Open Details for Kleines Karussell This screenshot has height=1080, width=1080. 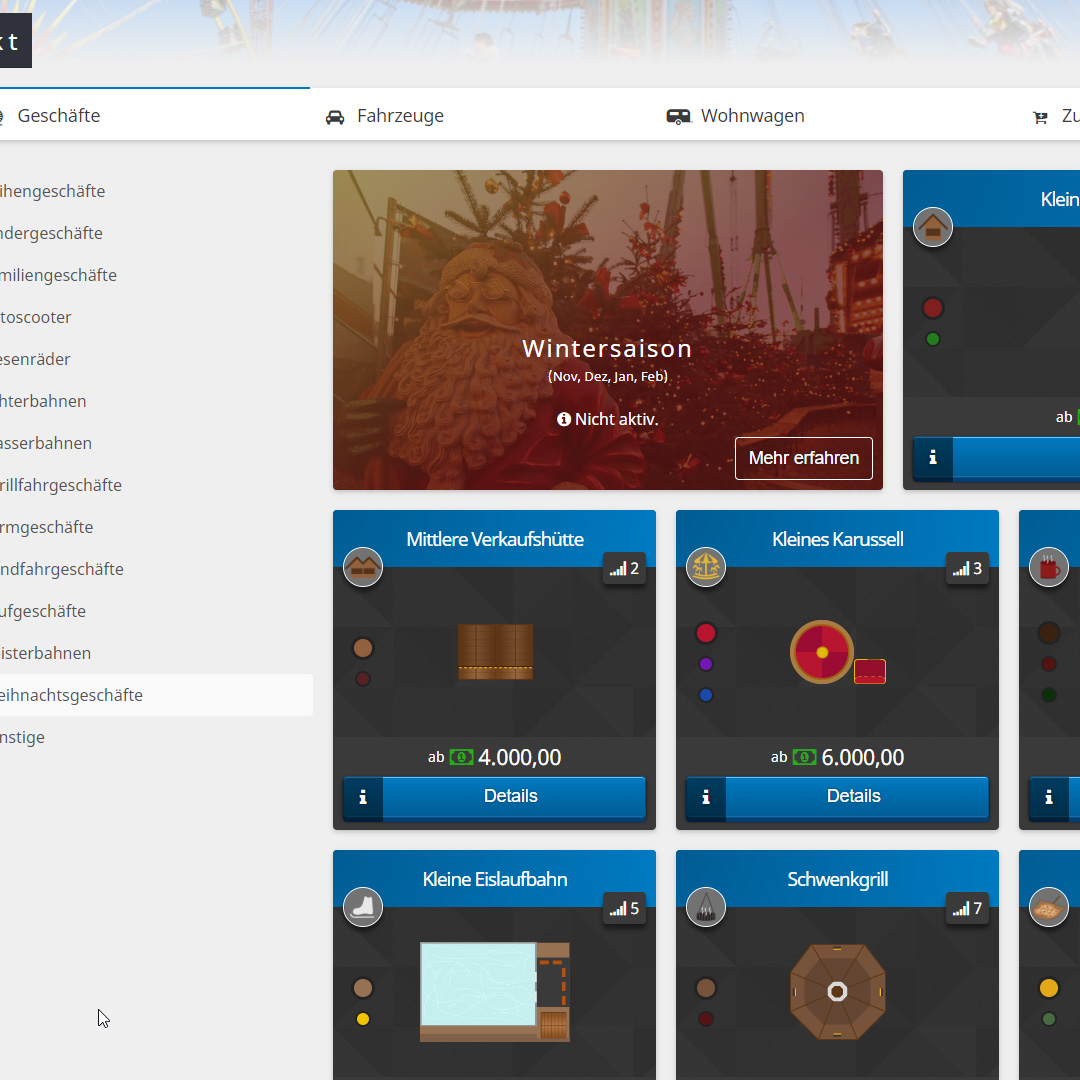click(x=854, y=797)
